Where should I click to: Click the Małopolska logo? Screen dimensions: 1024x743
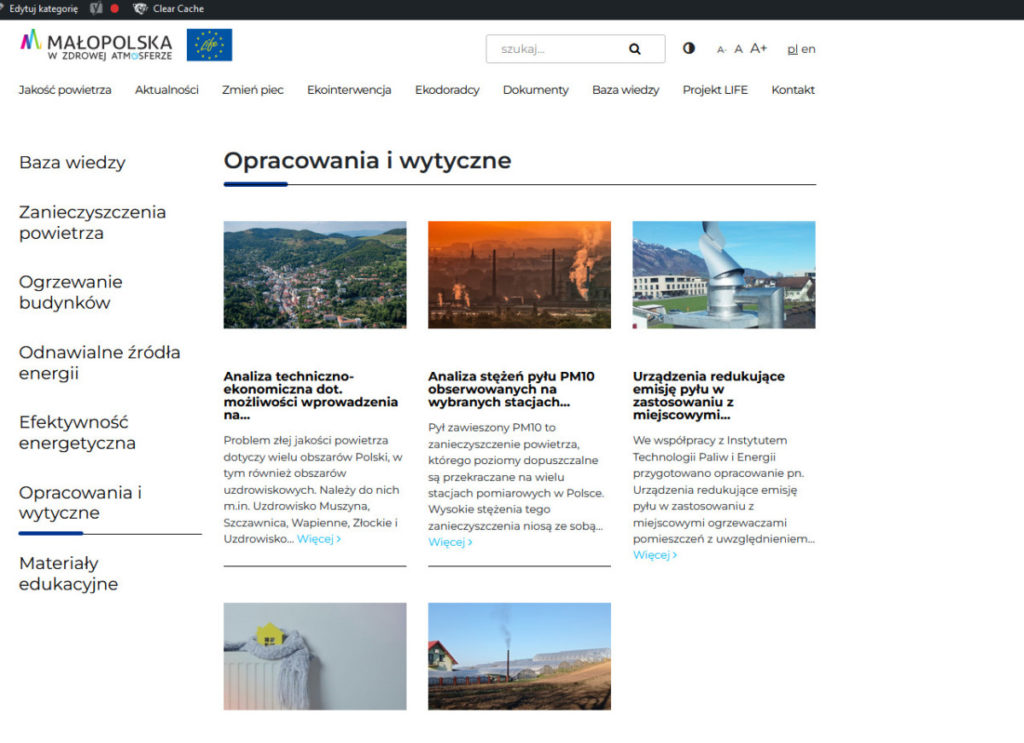tap(96, 45)
